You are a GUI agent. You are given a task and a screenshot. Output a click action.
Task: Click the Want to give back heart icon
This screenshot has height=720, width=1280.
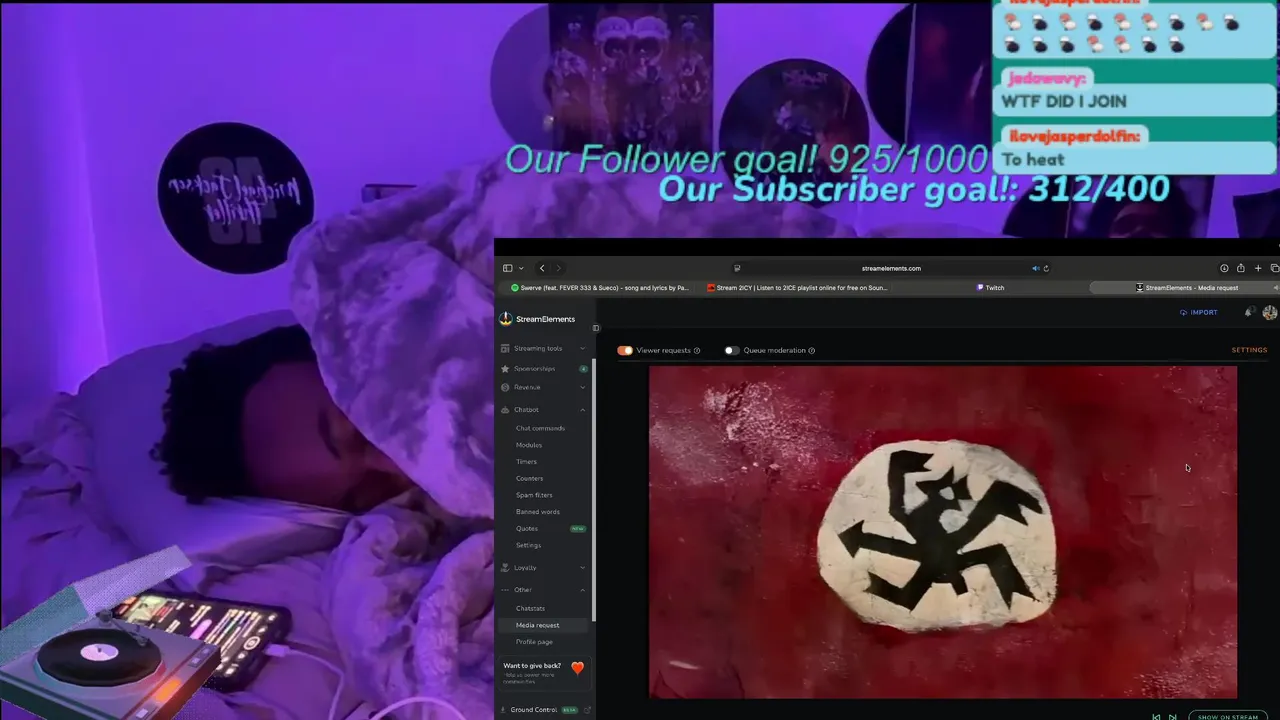(577, 668)
